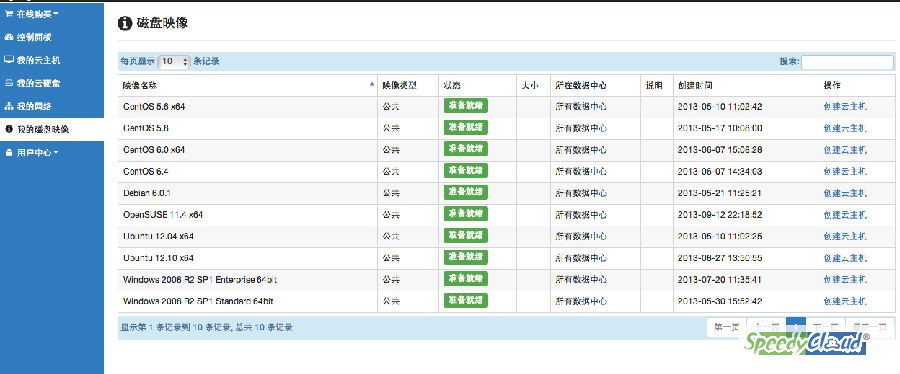
Task: Click the info icon beside 磁盘映像 heading
Action: (125, 23)
